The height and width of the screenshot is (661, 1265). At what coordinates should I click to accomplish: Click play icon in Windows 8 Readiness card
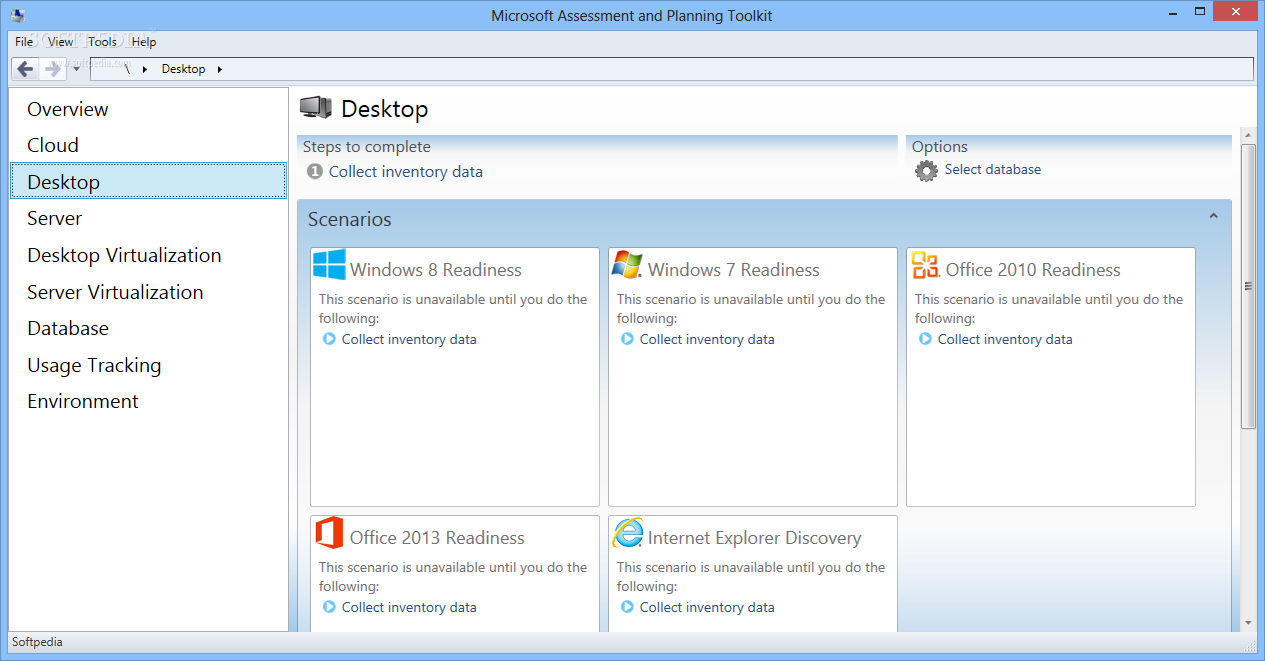329,339
